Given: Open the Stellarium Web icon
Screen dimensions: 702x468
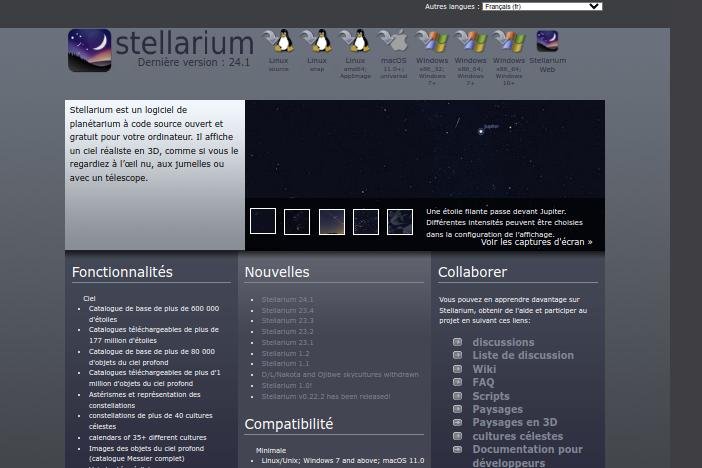Looking at the screenshot, I should pyautogui.click(x=547, y=41).
